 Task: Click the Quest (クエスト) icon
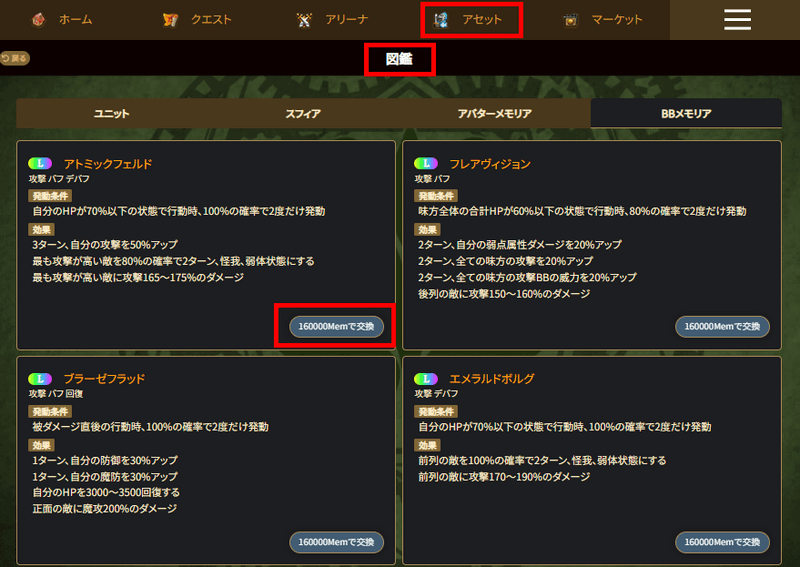[170, 20]
